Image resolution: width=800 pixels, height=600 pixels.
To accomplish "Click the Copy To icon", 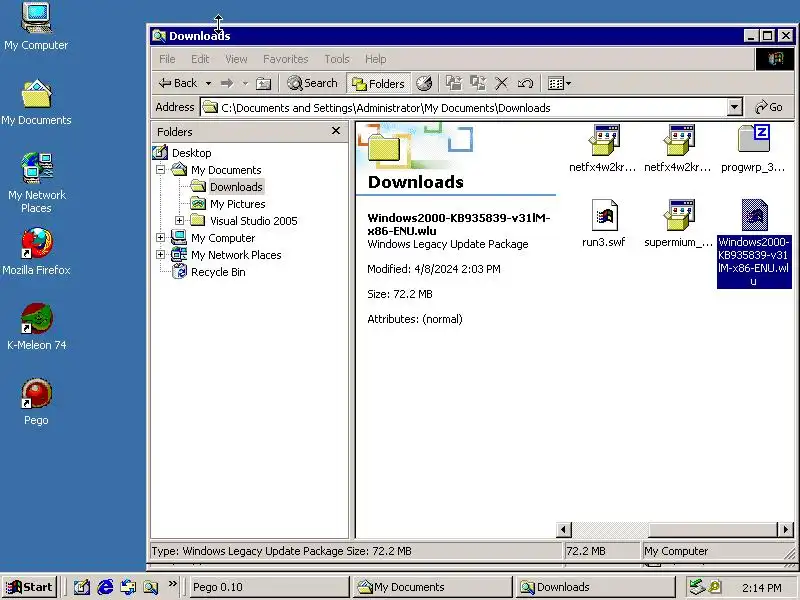I will [x=478, y=83].
